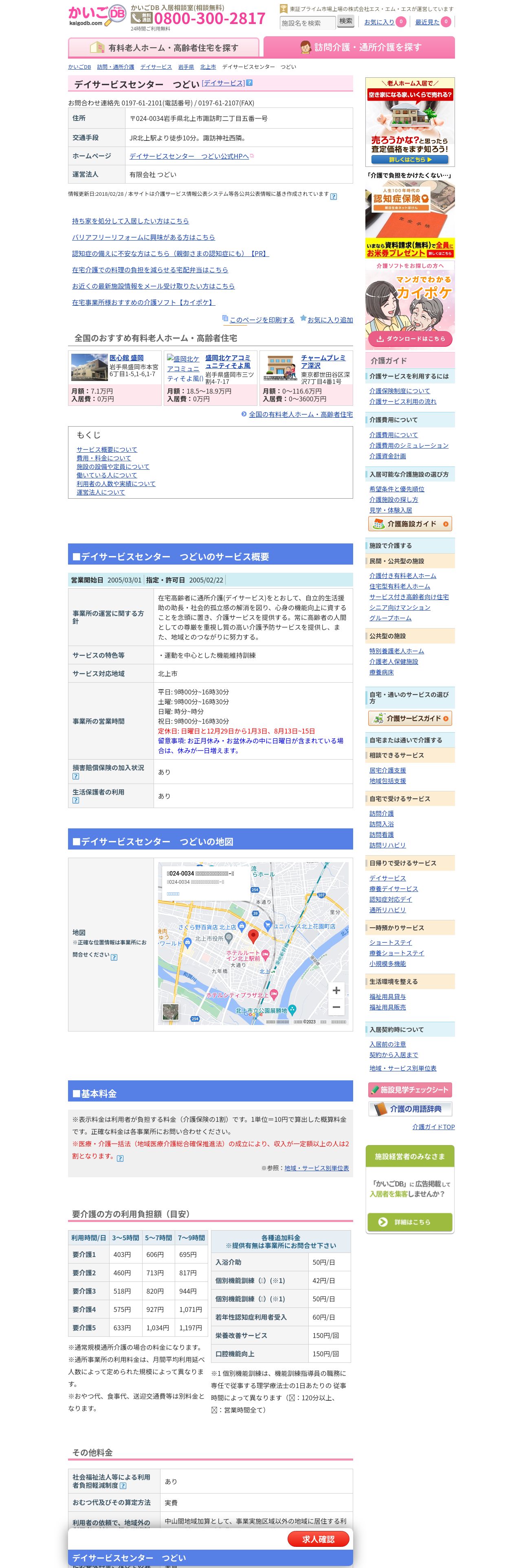Viewport: 523px width, 1568px height.
Task: Open 医心館 盛岡 facility link
Action: point(127,358)
